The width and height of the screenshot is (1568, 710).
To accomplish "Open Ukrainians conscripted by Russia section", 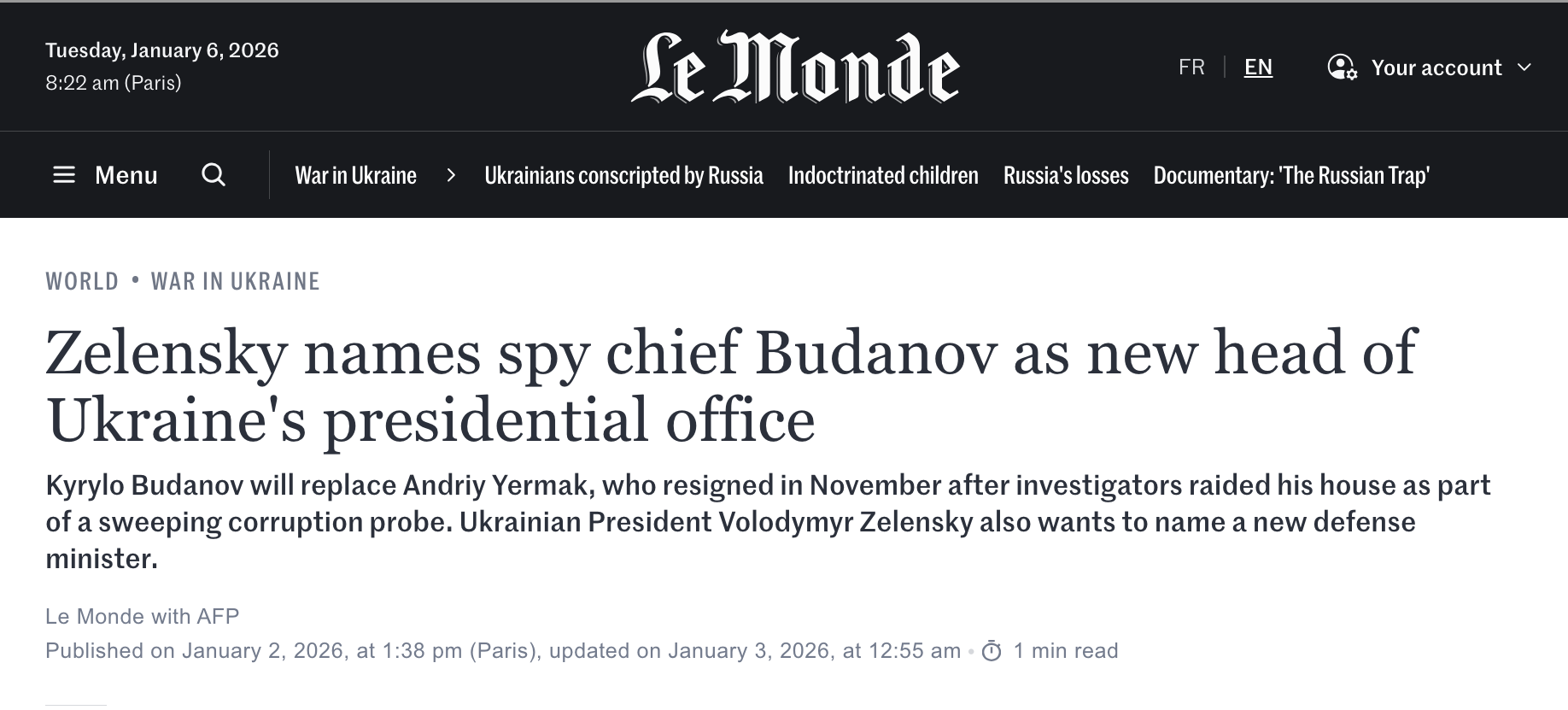I will [623, 175].
